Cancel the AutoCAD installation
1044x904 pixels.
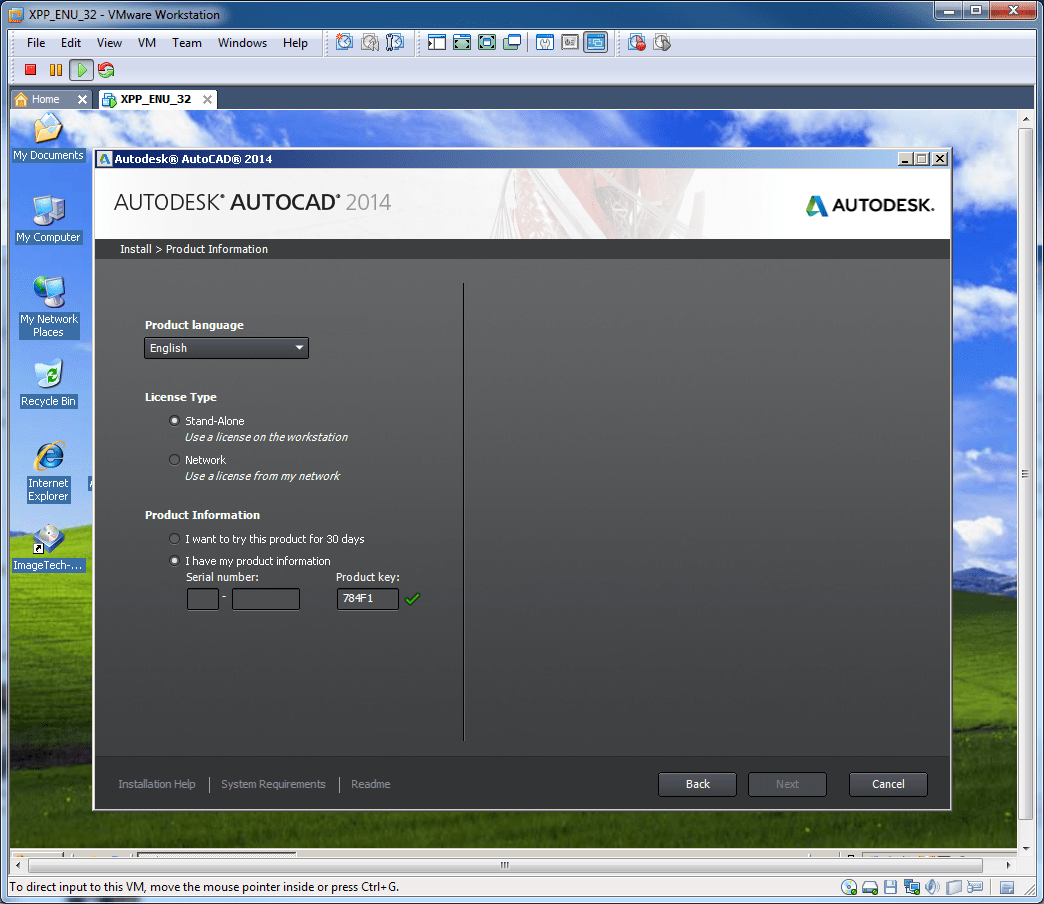pyautogui.click(x=888, y=784)
